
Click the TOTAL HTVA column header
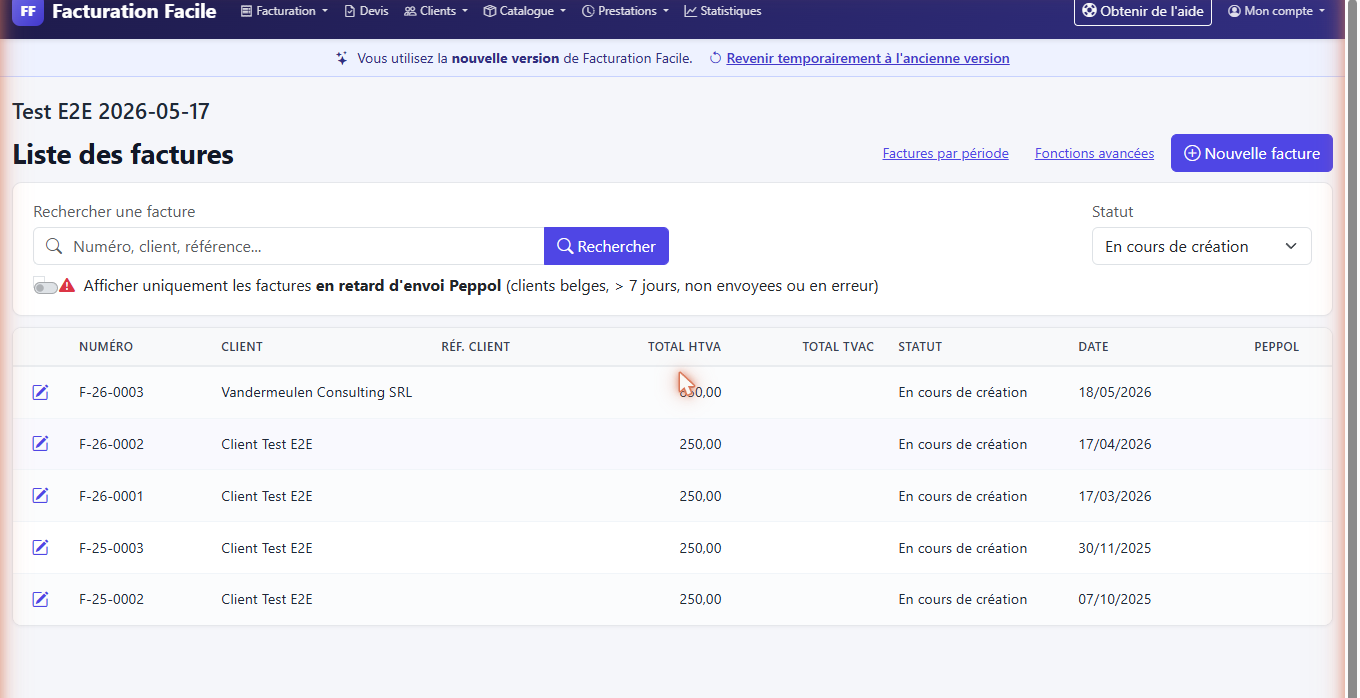click(x=684, y=347)
